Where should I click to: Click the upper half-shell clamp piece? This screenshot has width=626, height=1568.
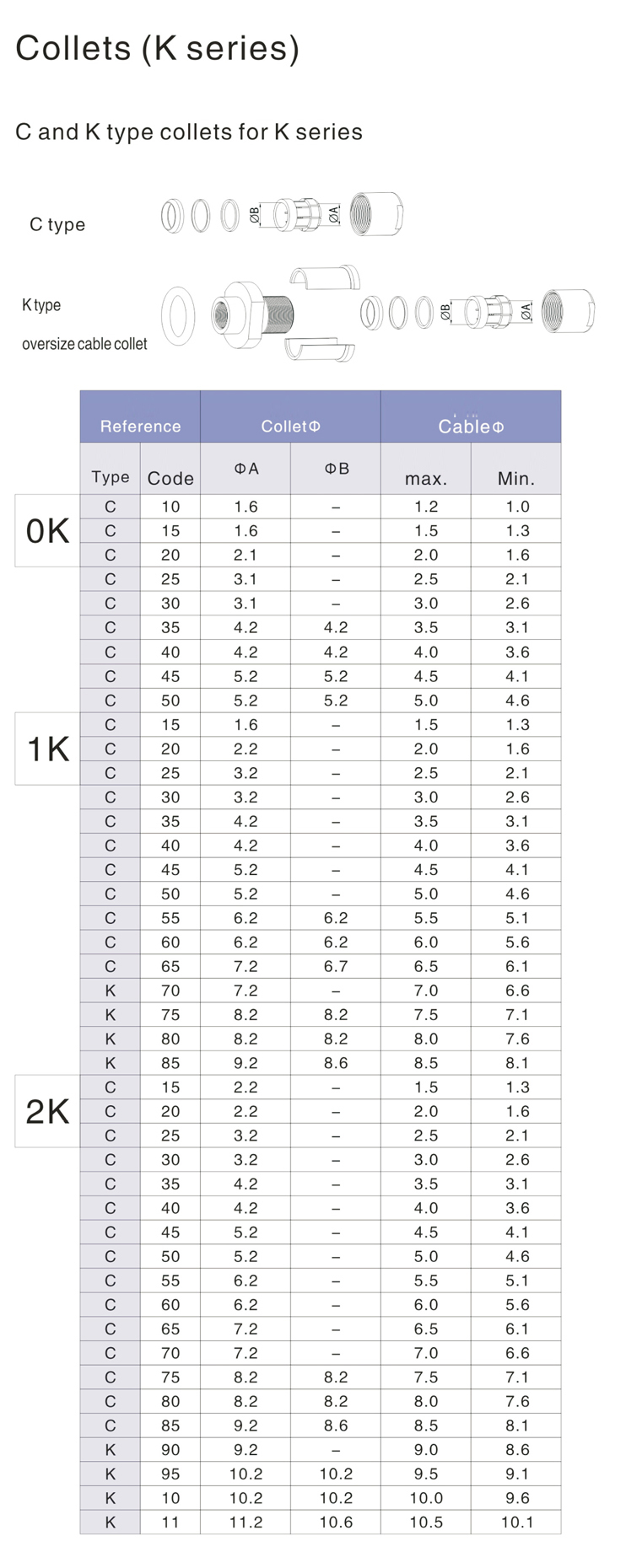325,277
